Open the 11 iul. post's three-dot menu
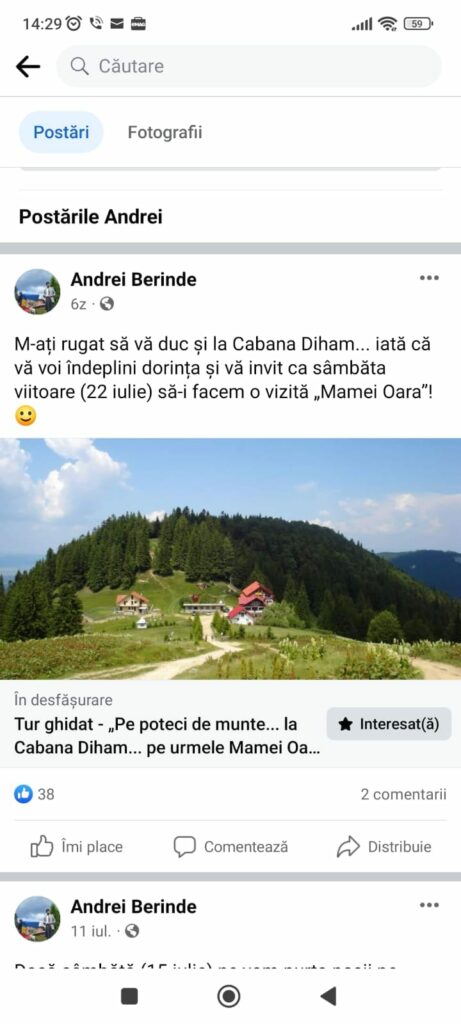The width and height of the screenshot is (461, 1024). pyautogui.click(x=429, y=905)
